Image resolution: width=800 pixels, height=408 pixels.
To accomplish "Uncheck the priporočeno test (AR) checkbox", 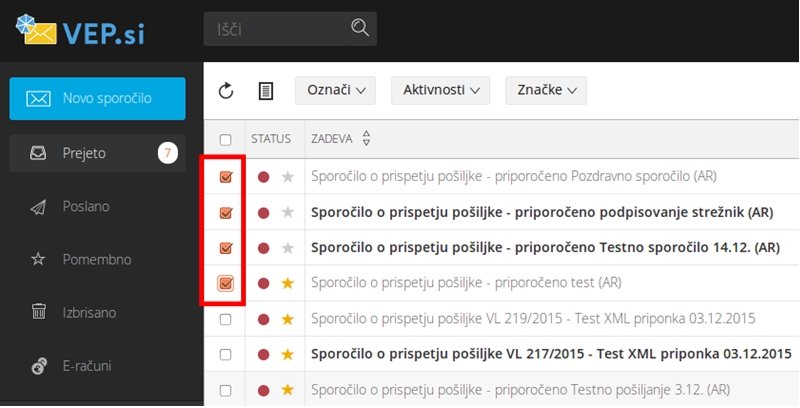I will tap(226, 283).
